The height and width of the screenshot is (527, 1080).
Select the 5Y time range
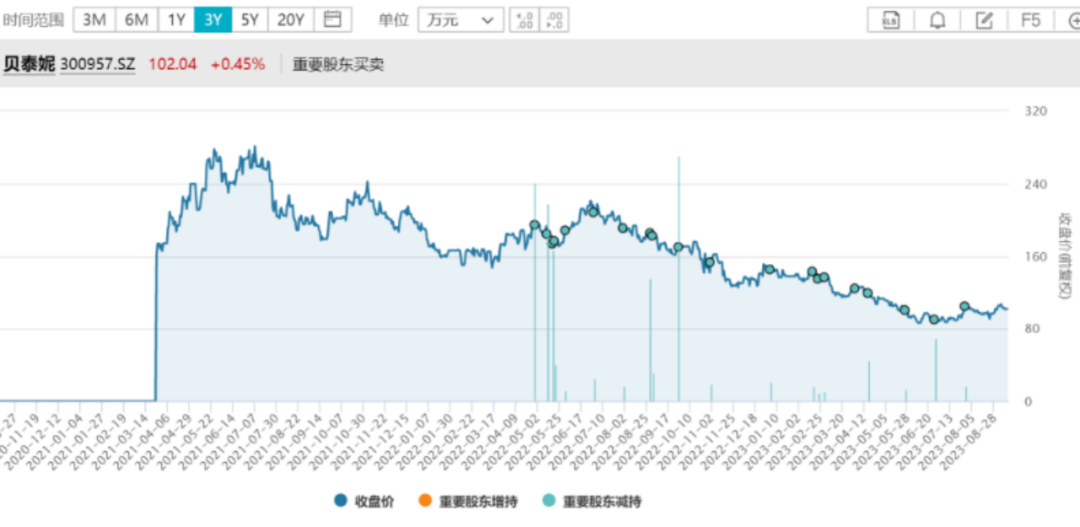251,19
